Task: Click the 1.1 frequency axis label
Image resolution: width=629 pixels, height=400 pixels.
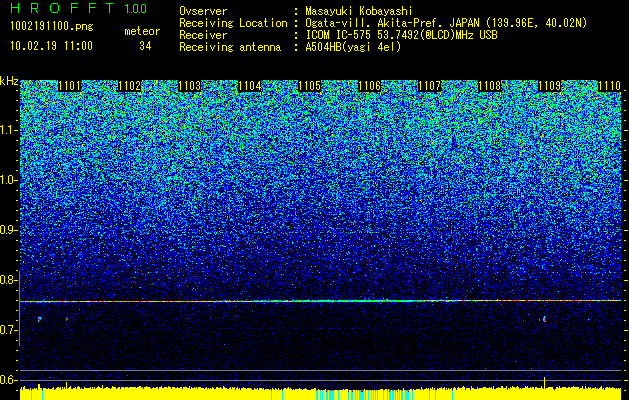Action: click(x=8, y=130)
